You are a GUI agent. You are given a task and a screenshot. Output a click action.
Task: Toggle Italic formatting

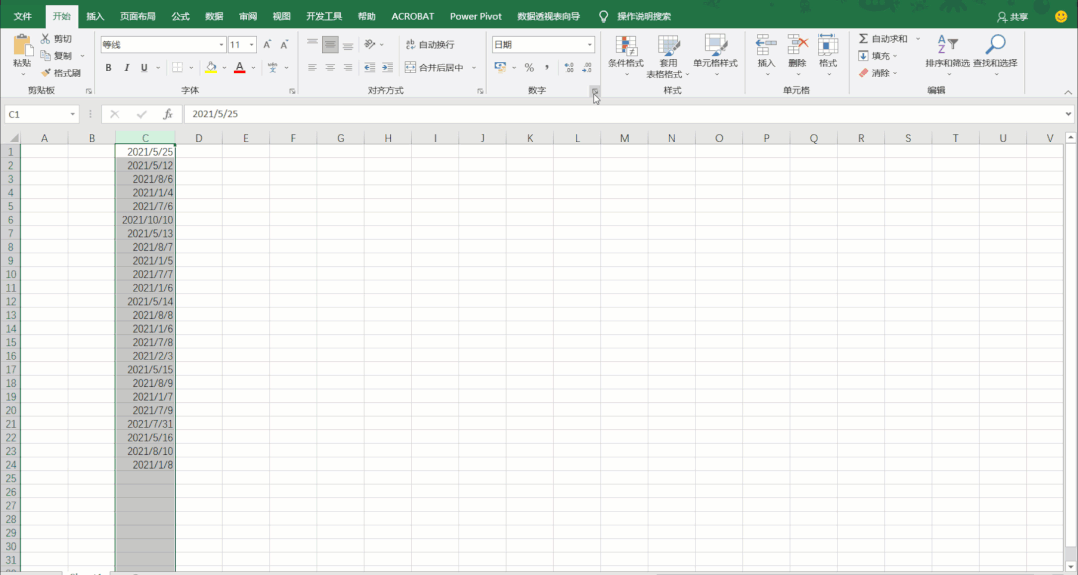point(126,68)
